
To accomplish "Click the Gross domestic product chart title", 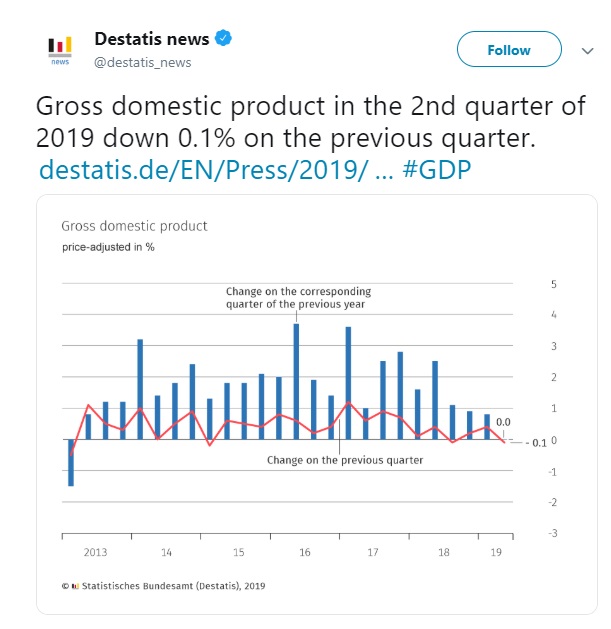I will [x=134, y=226].
